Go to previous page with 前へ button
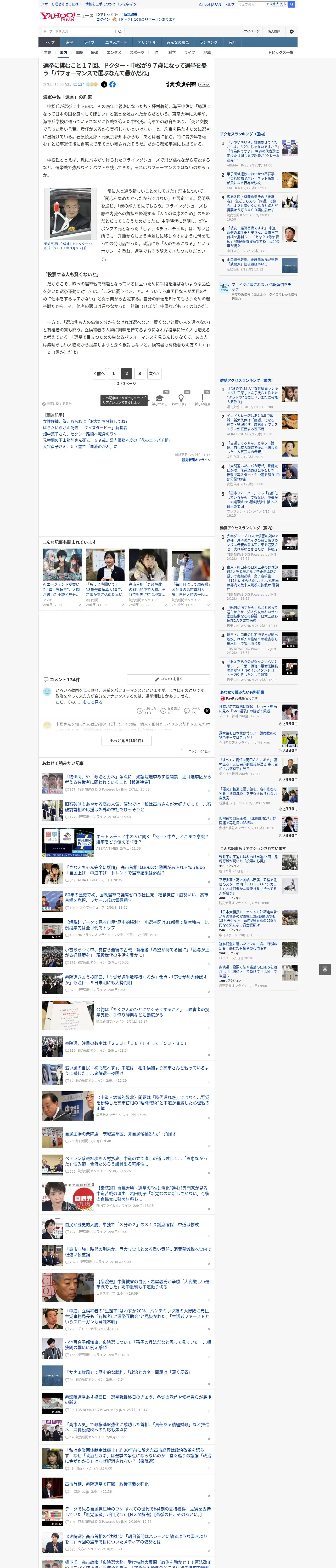Viewport: 336px width, 1568px height. [x=99, y=373]
